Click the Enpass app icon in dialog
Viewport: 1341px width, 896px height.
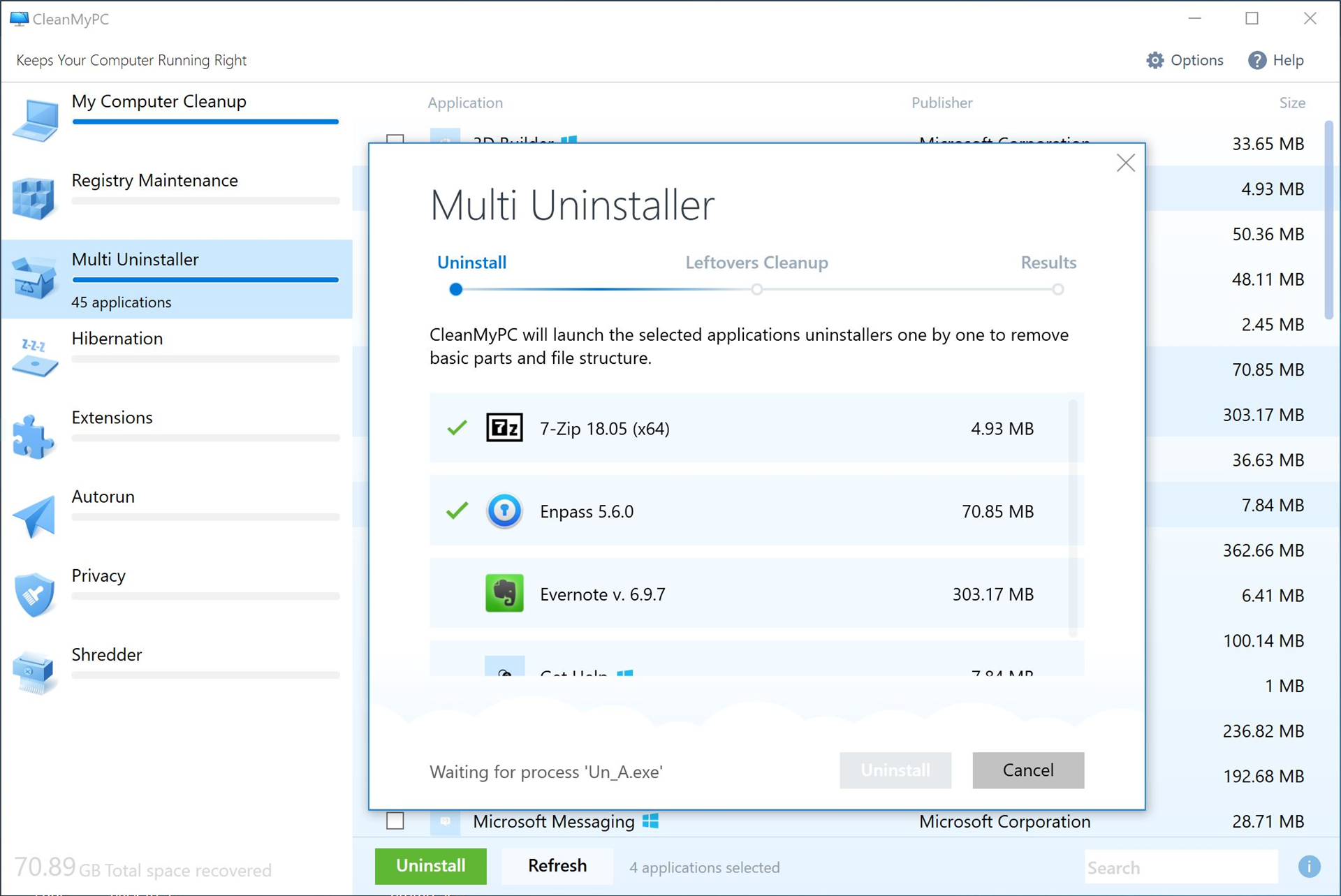504,511
